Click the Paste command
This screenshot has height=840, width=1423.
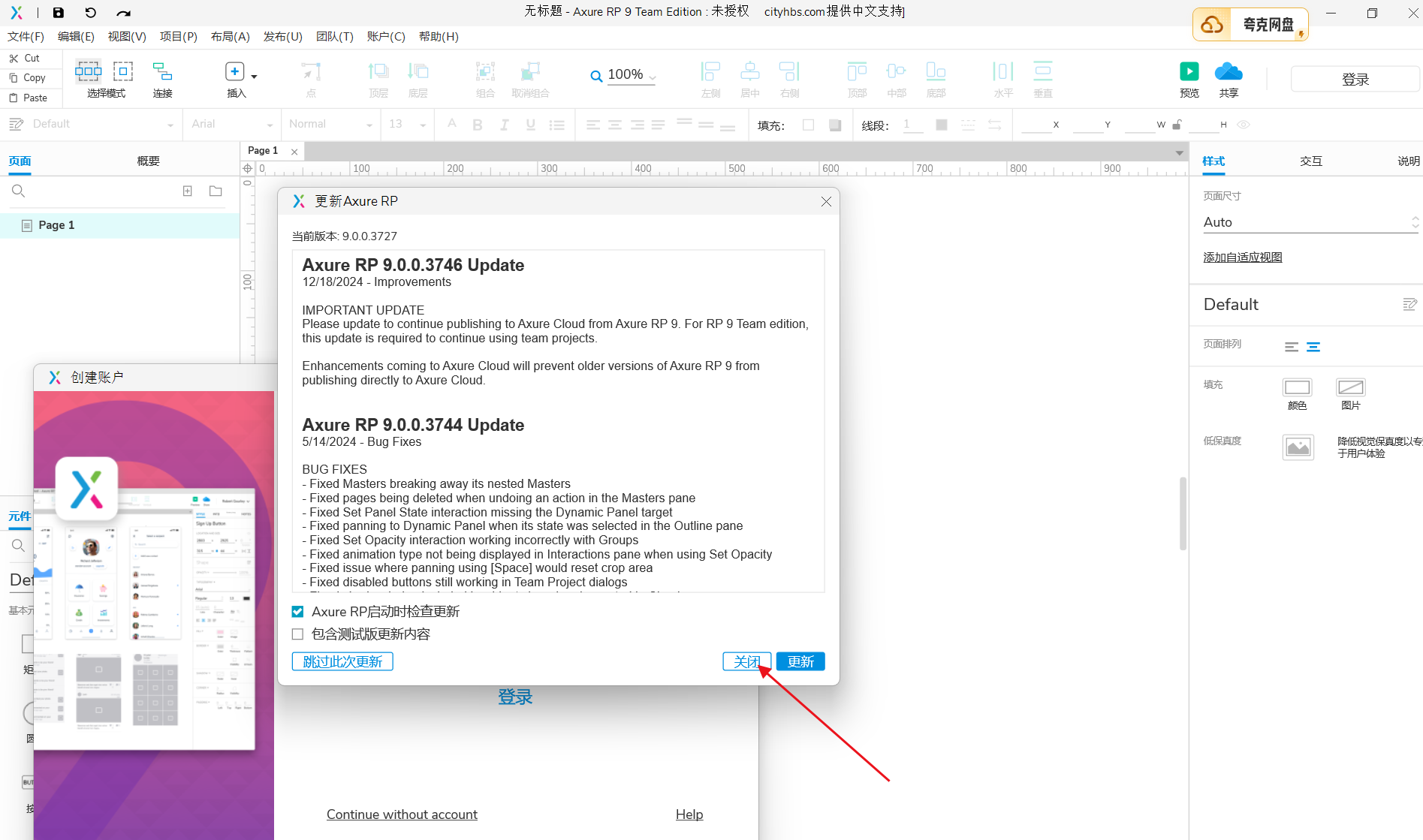pyautogui.click(x=29, y=98)
